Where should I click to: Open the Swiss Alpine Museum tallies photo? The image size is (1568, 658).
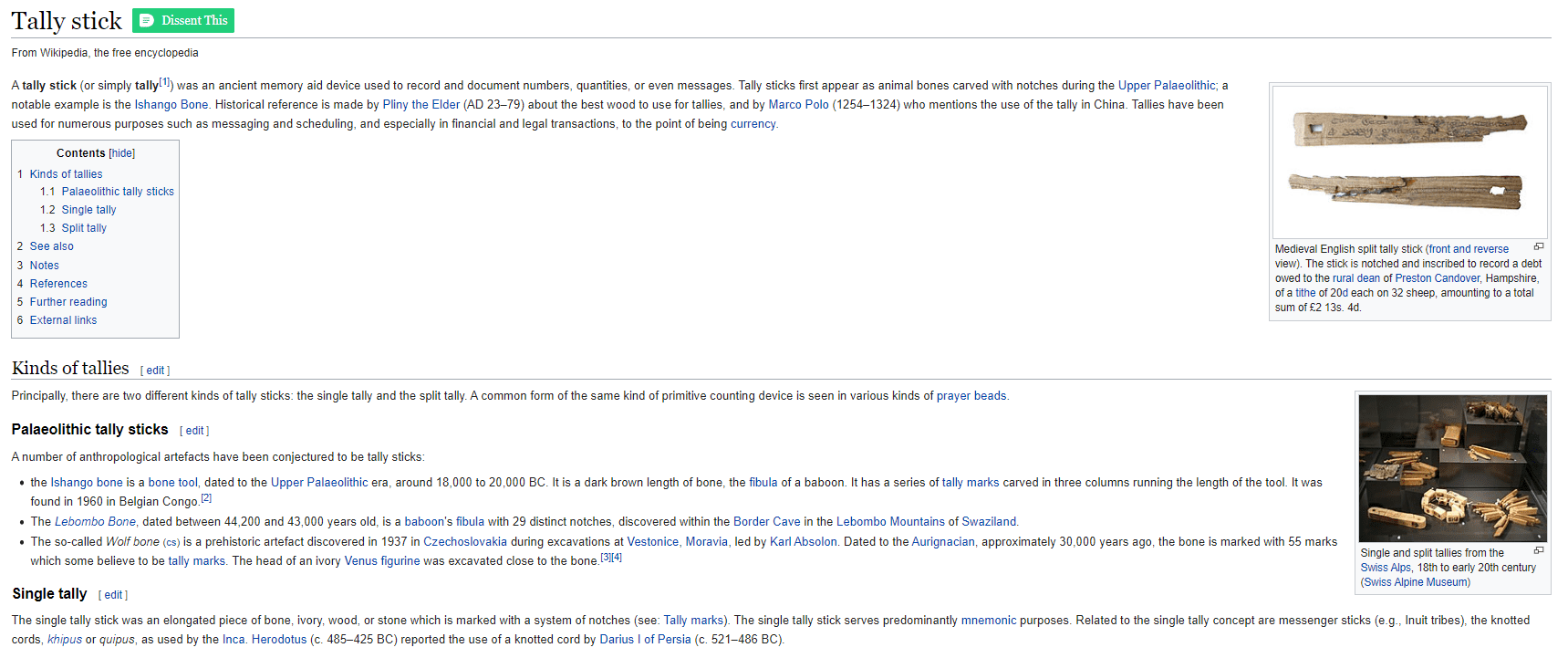(1452, 468)
